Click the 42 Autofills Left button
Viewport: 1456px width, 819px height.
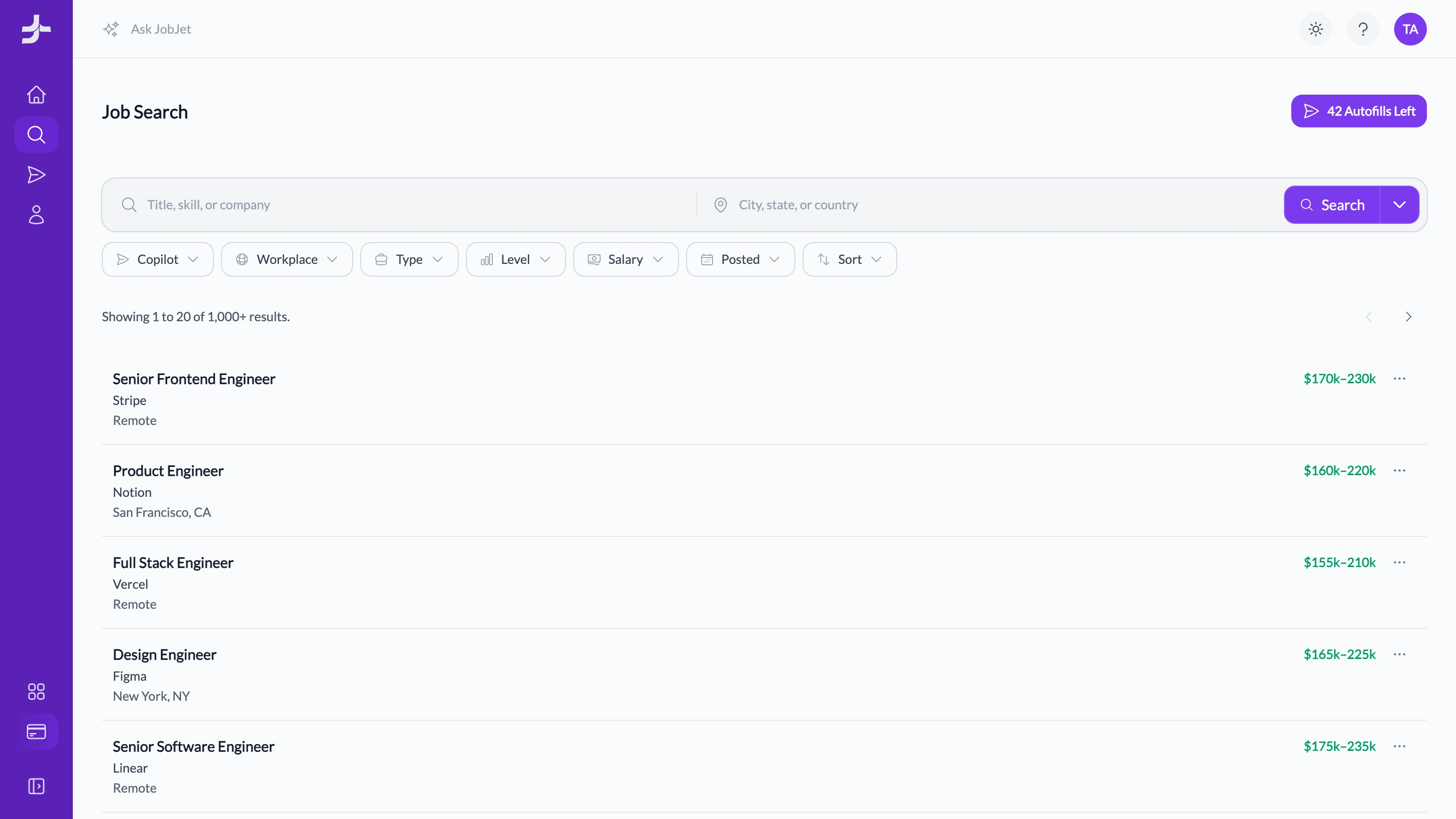[1359, 111]
